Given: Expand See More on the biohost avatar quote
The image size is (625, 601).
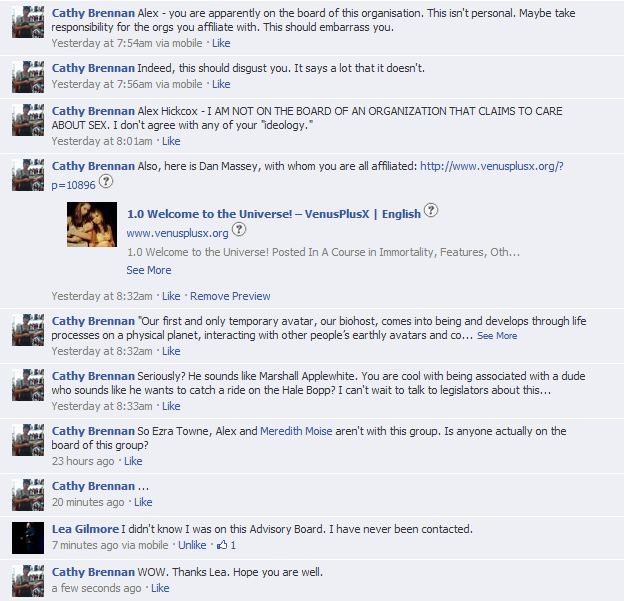Looking at the screenshot, I should pos(497,336).
